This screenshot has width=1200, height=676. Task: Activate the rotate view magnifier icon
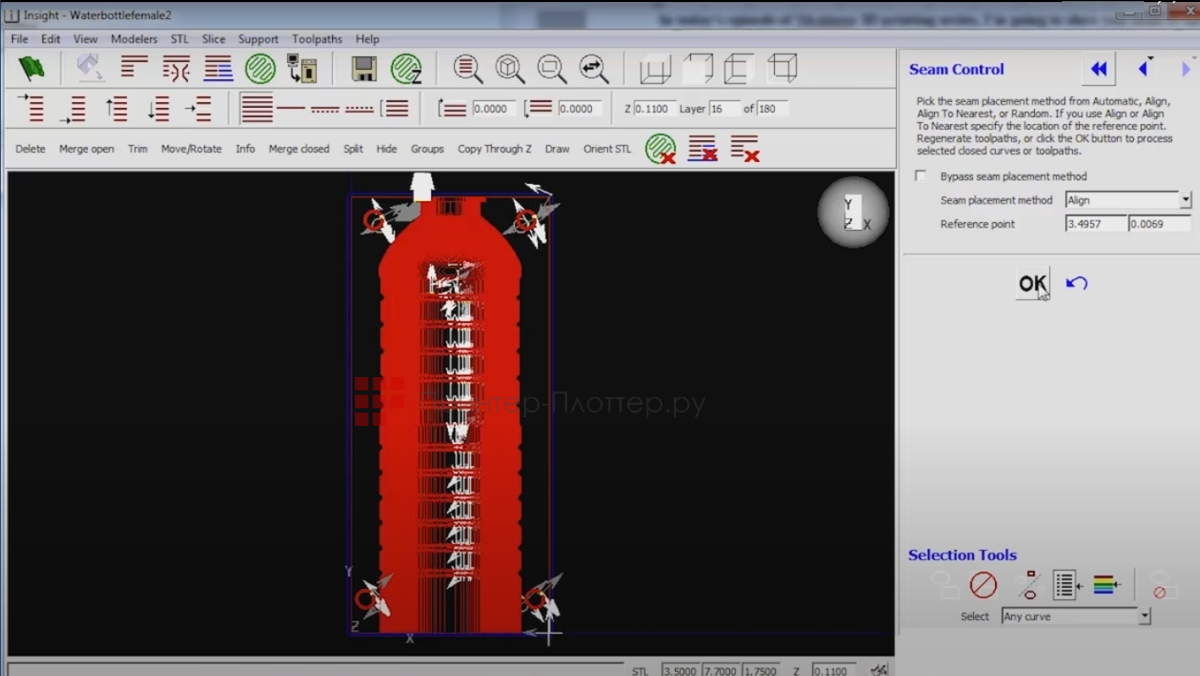click(x=592, y=68)
